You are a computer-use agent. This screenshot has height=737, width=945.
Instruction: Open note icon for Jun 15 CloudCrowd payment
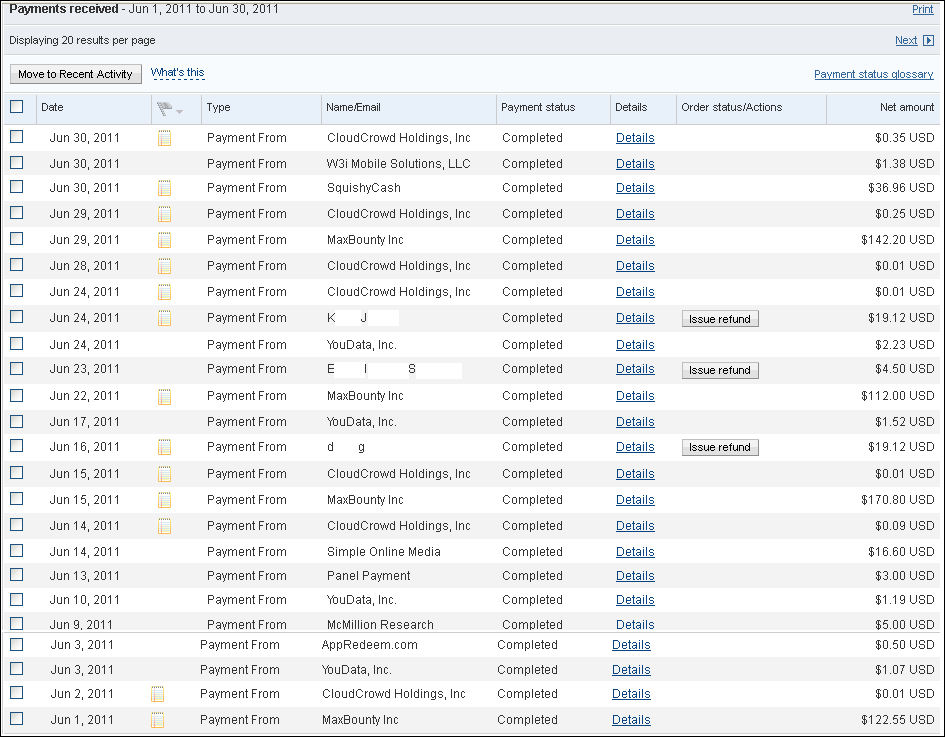coord(165,474)
